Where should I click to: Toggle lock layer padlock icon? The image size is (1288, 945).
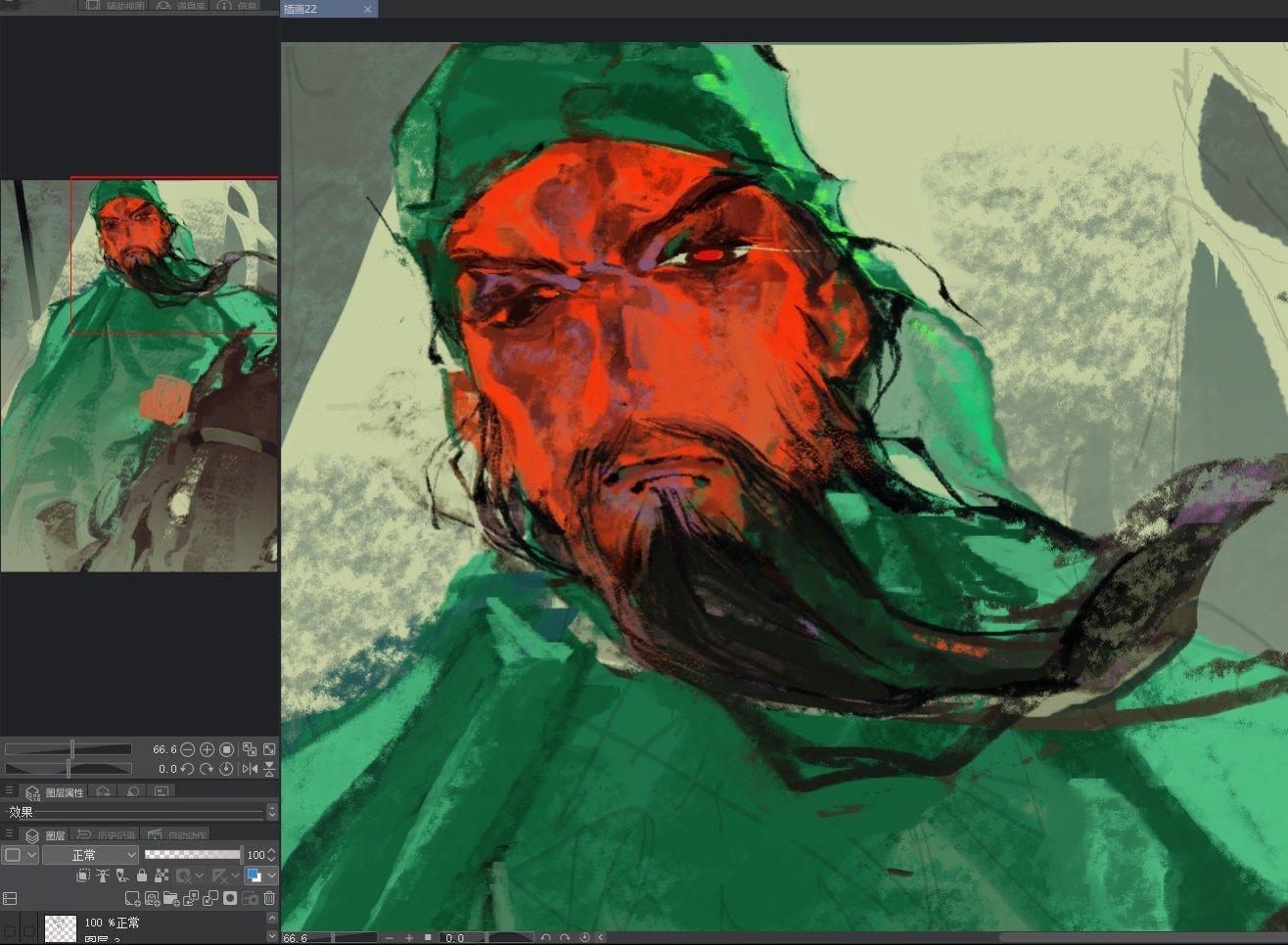click(x=142, y=876)
